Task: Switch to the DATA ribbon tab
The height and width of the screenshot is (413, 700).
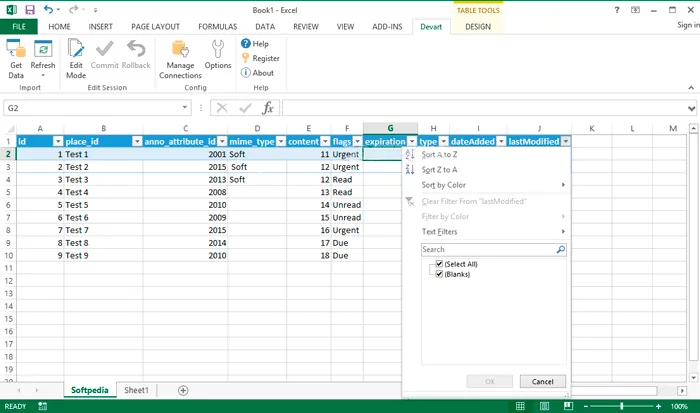Action: pos(265,27)
